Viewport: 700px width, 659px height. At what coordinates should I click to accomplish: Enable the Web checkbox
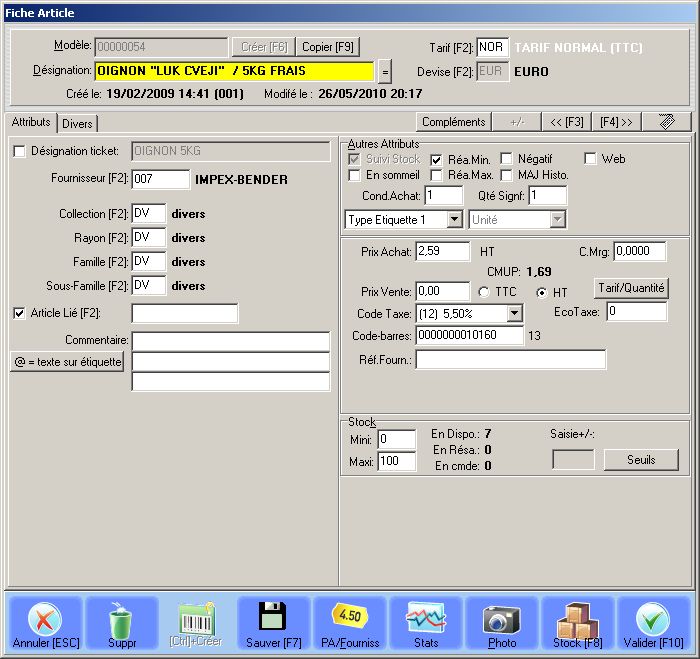(x=590, y=158)
